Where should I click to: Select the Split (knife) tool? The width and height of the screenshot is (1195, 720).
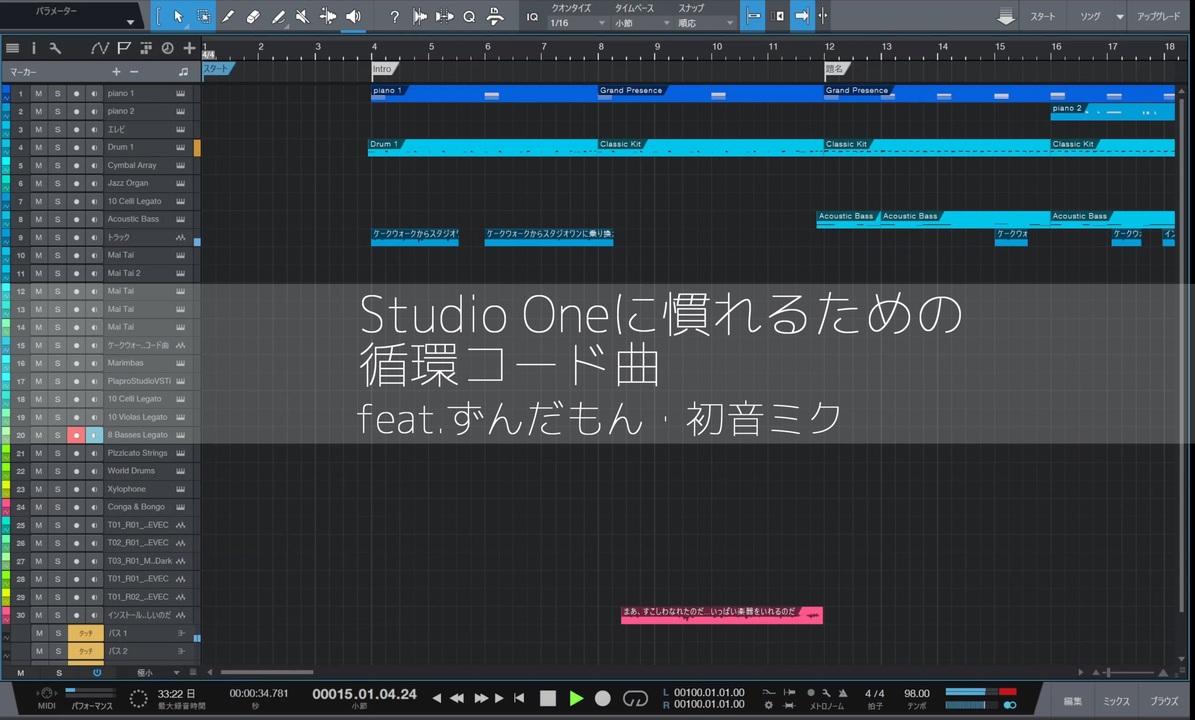click(229, 16)
